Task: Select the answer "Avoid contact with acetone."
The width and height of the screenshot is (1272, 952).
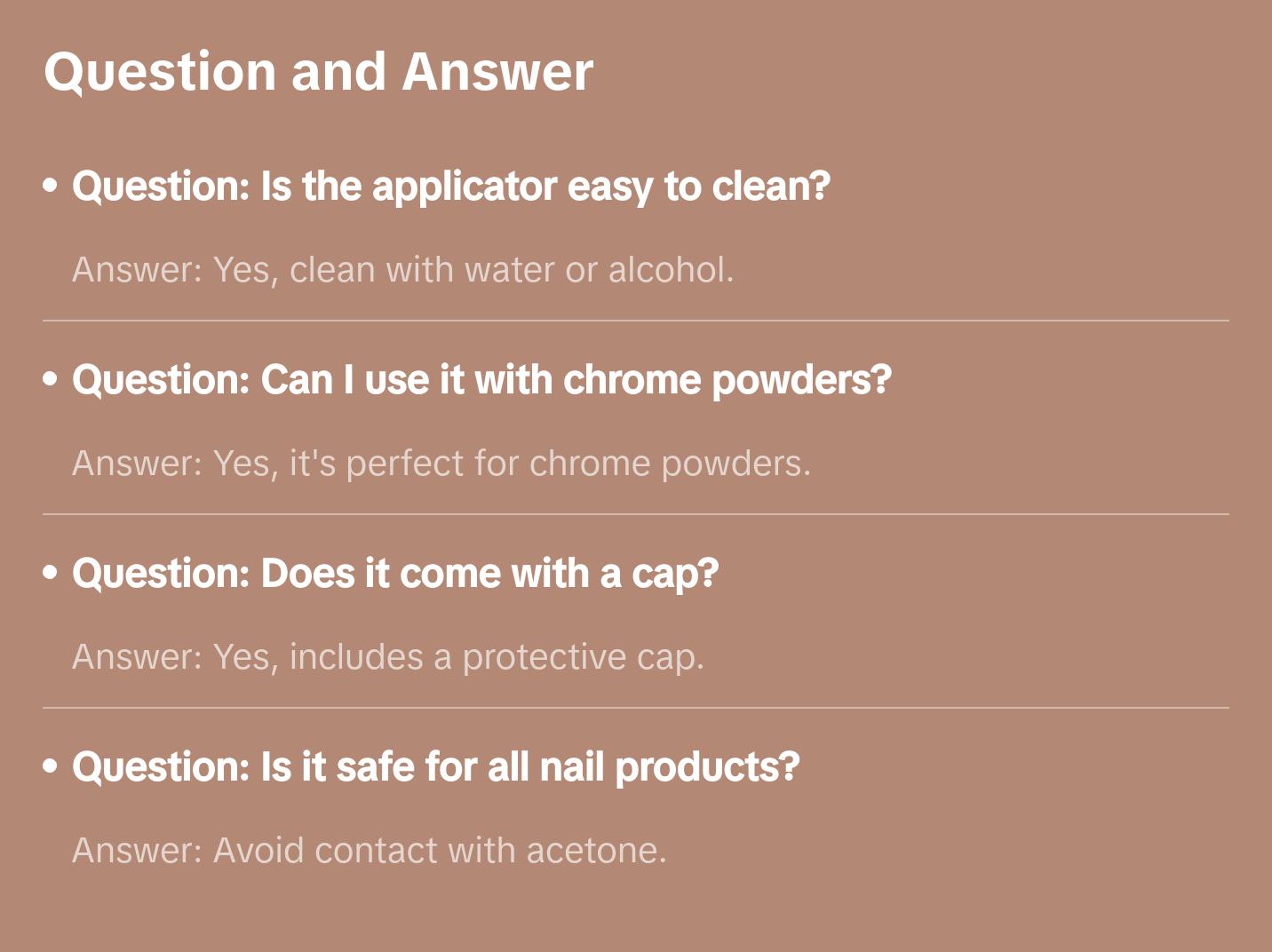Action: pyautogui.click(x=369, y=851)
